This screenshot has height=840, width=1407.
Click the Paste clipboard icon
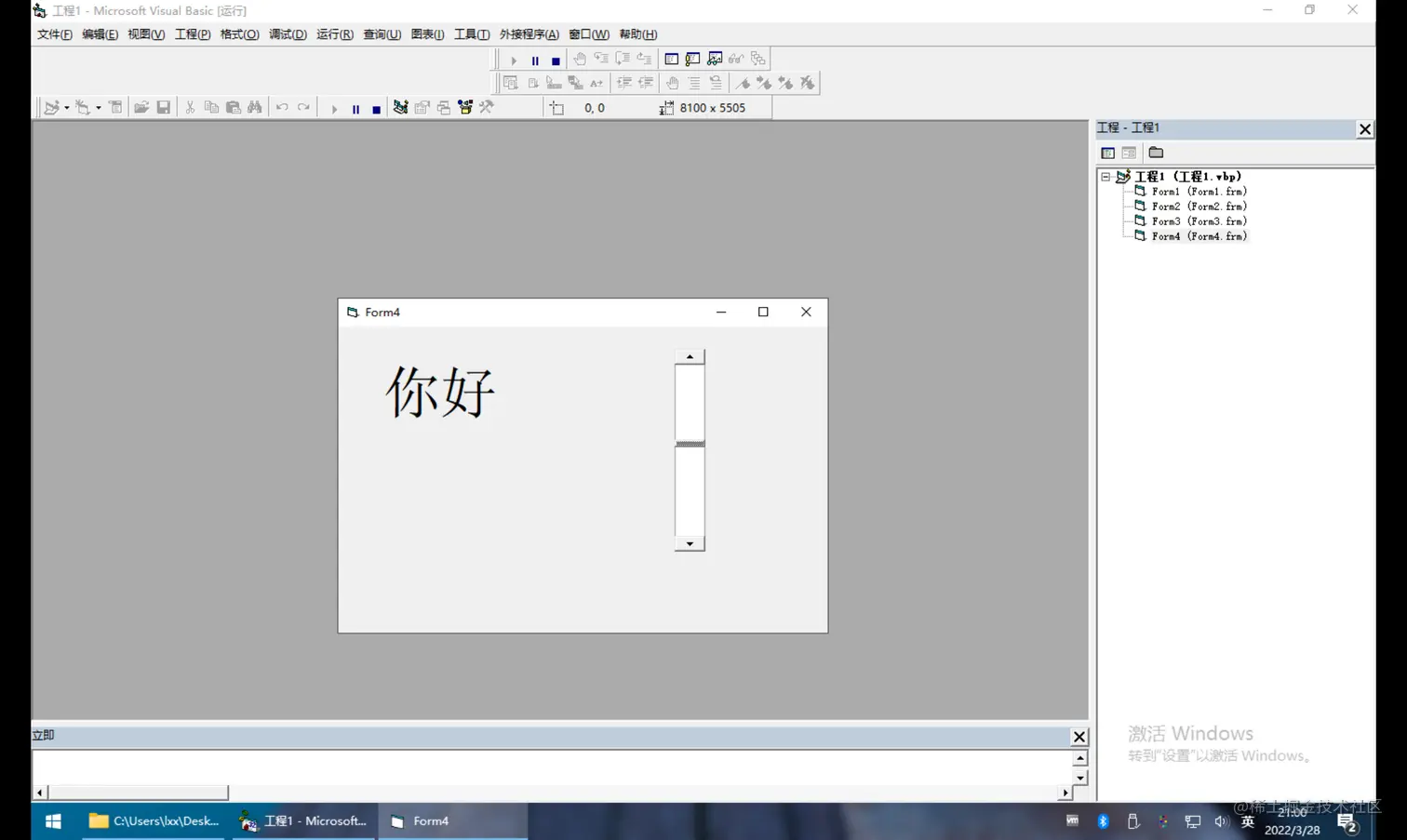tap(234, 108)
